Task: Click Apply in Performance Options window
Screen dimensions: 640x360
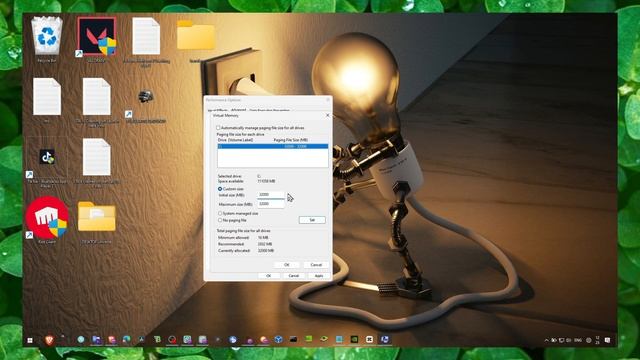Action: tap(319, 276)
